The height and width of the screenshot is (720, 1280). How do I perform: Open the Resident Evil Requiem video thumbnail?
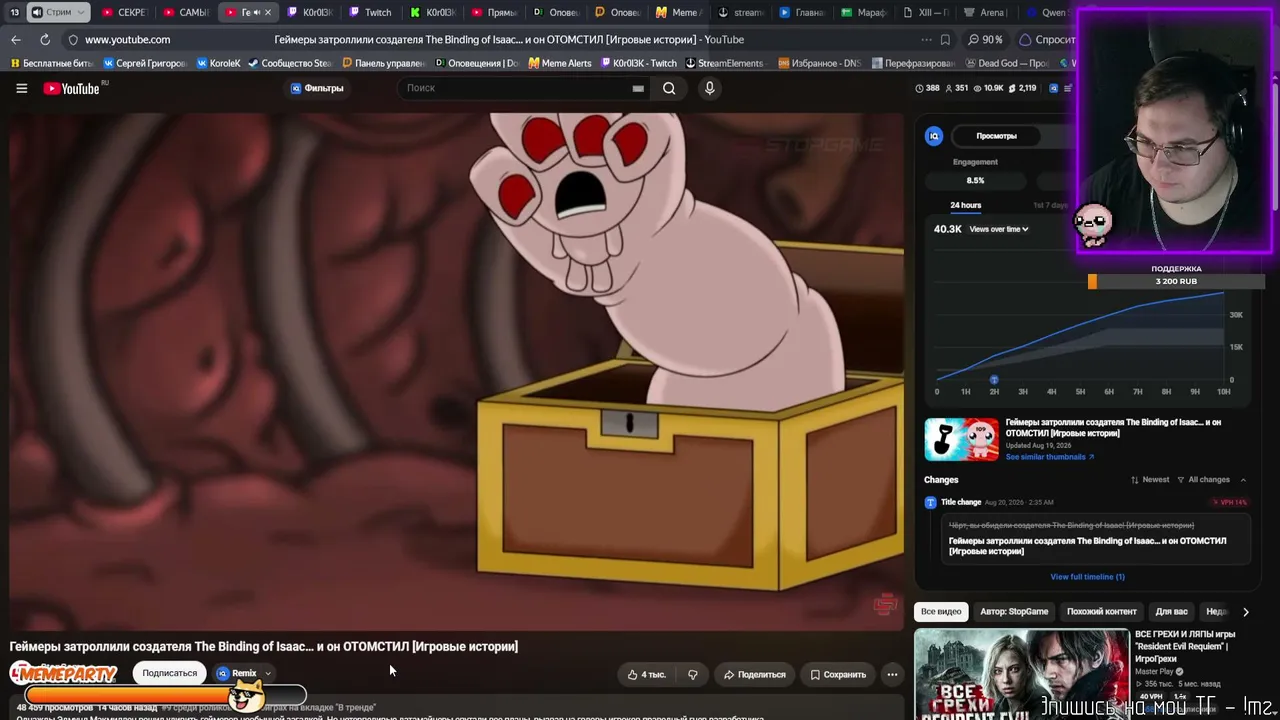click(x=1021, y=675)
